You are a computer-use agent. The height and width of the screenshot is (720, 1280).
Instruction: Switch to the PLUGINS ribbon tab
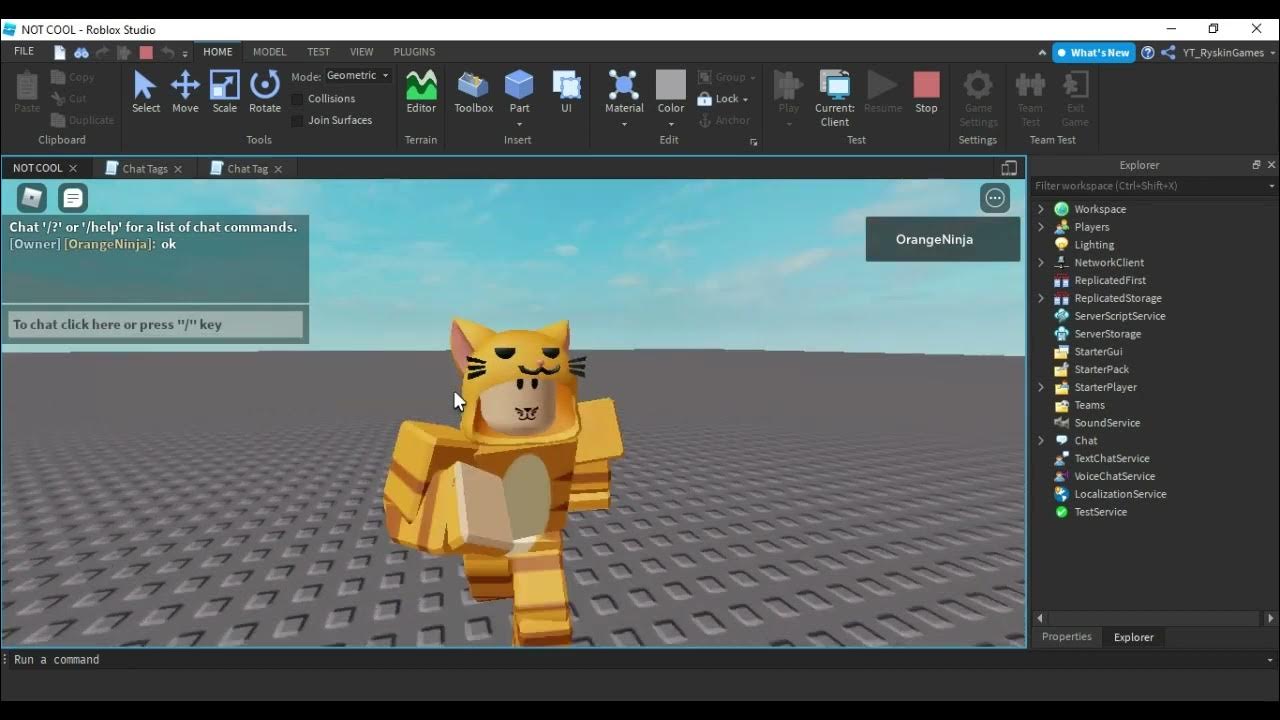click(414, 52)
